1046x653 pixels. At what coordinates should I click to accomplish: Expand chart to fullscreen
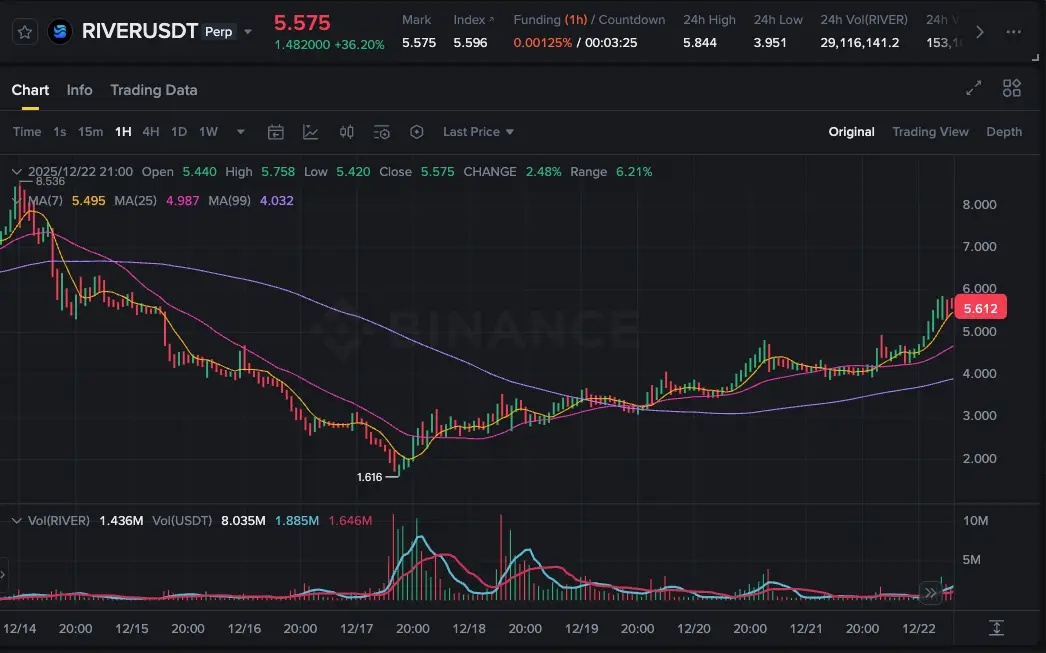[973, 89]
